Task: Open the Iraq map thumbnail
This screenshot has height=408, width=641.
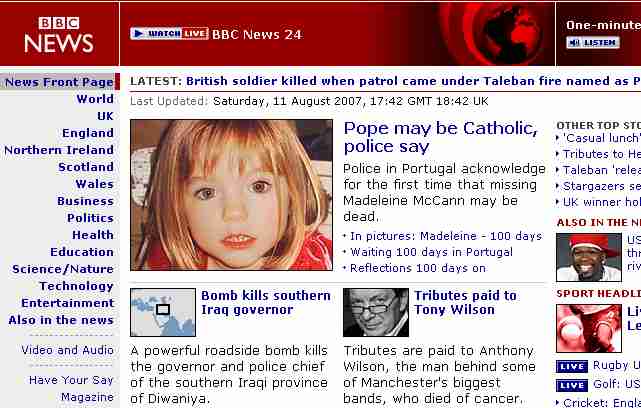Action: (163, 312)
